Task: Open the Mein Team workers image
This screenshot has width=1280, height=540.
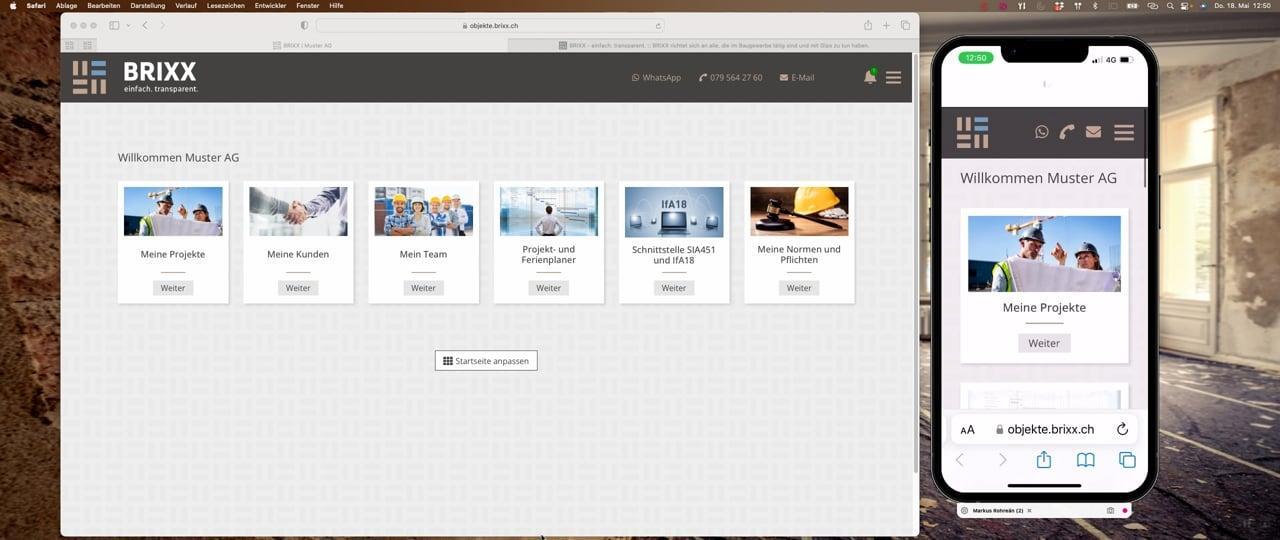Action: [x=423, y=211]
